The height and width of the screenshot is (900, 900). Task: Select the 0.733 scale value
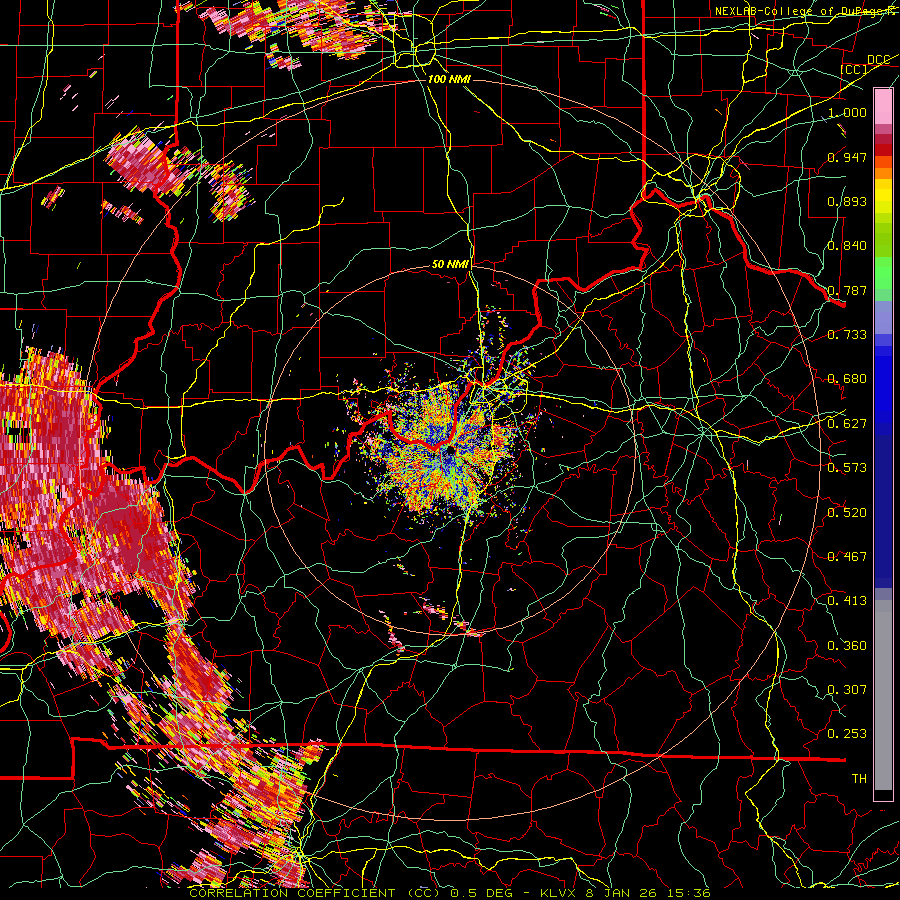847,335
